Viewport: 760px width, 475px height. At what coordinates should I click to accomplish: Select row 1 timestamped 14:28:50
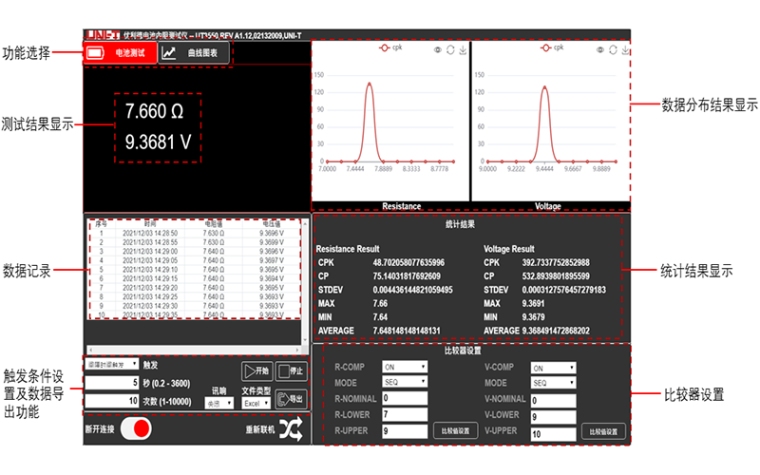pos(194,233)
